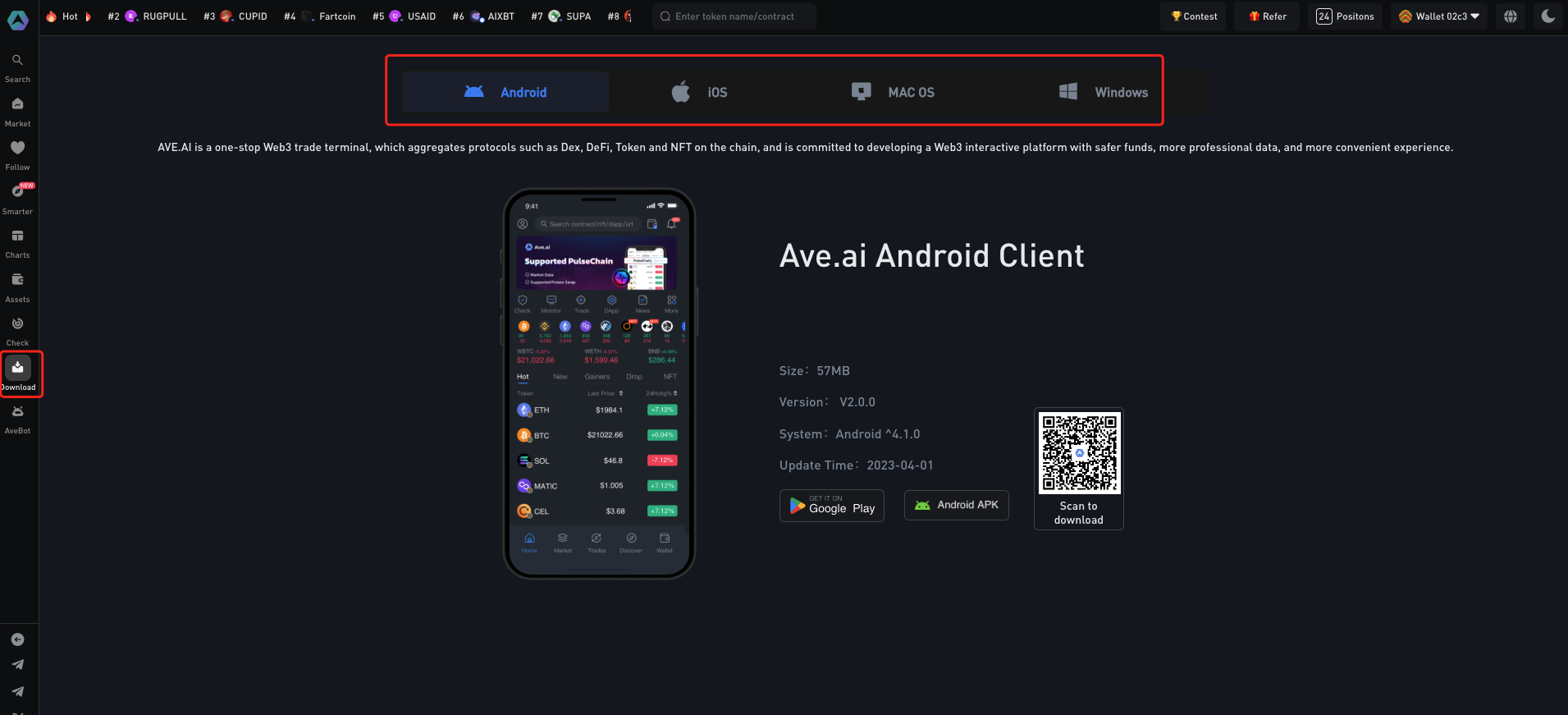This screenshot has height=715, width=1568.
Task: Open the Refer gift button
Action: tap(1267, 16)
